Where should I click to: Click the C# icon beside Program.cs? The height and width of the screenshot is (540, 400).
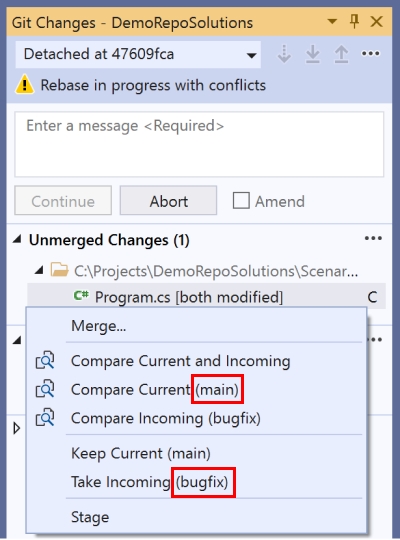81,295
